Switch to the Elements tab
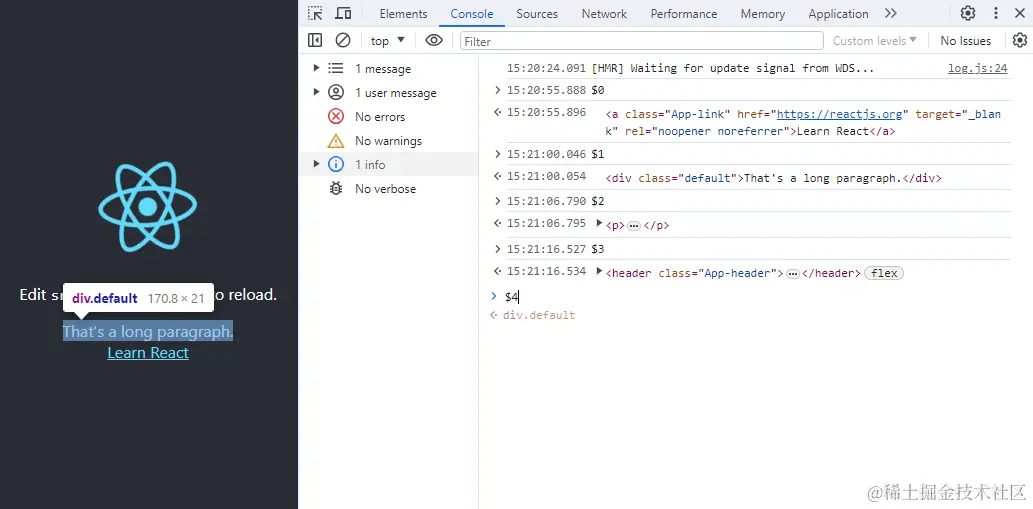Image resolution: width=1033 pixels, height=509 pixels. [403, 14]
